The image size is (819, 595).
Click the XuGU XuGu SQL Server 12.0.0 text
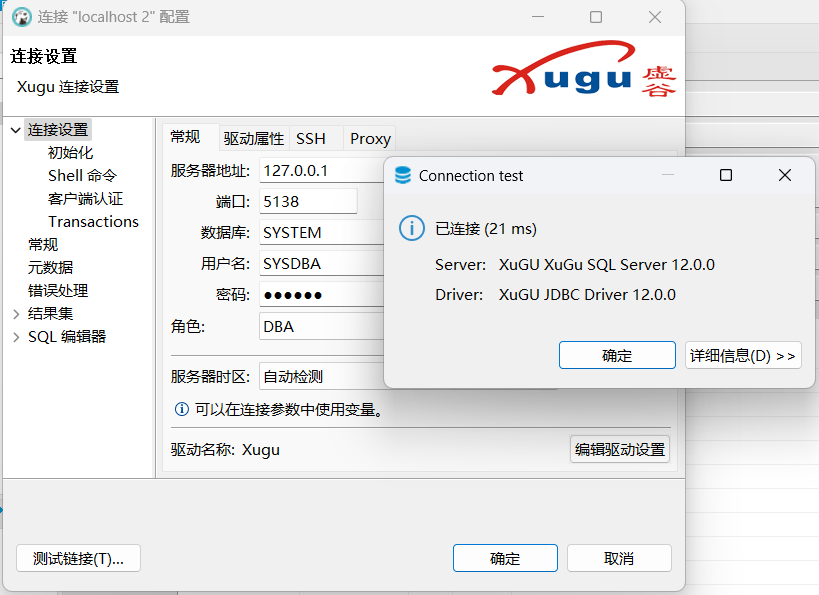pyautogui.click(x=607, y=265)
